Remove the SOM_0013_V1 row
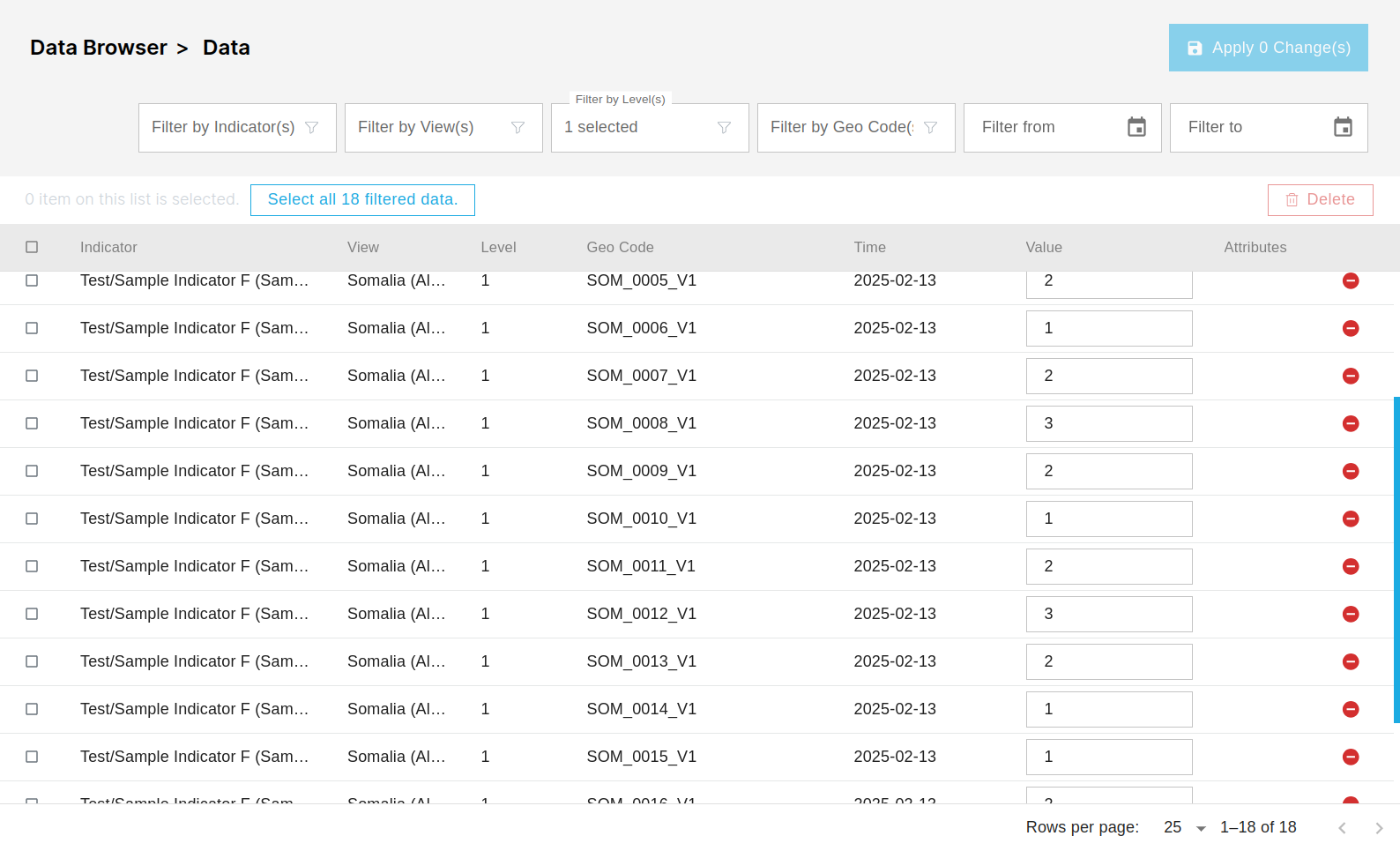Image resolution: width=1400 pixels, height=851 pixels. pos(1350,661)
